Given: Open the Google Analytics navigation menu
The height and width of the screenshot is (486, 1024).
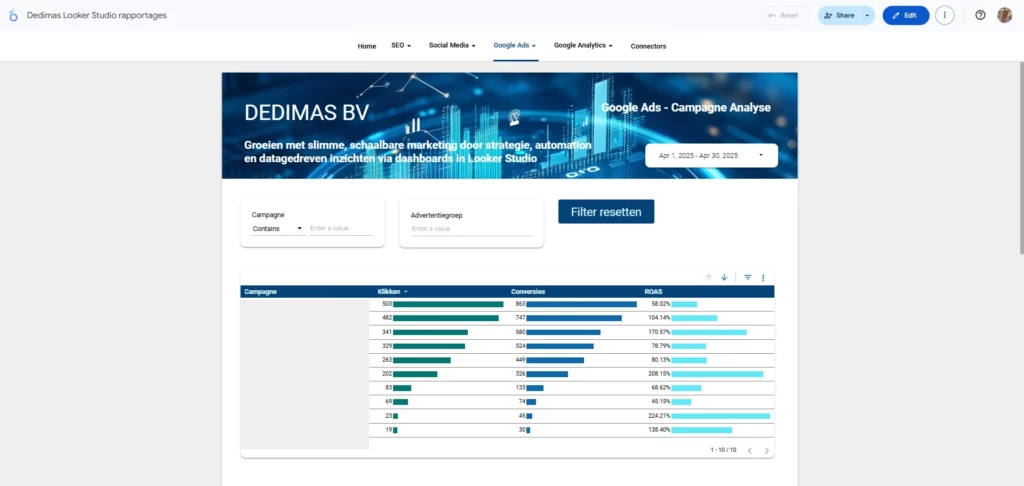Looking at the screenshot, I should tap(584, 46).
